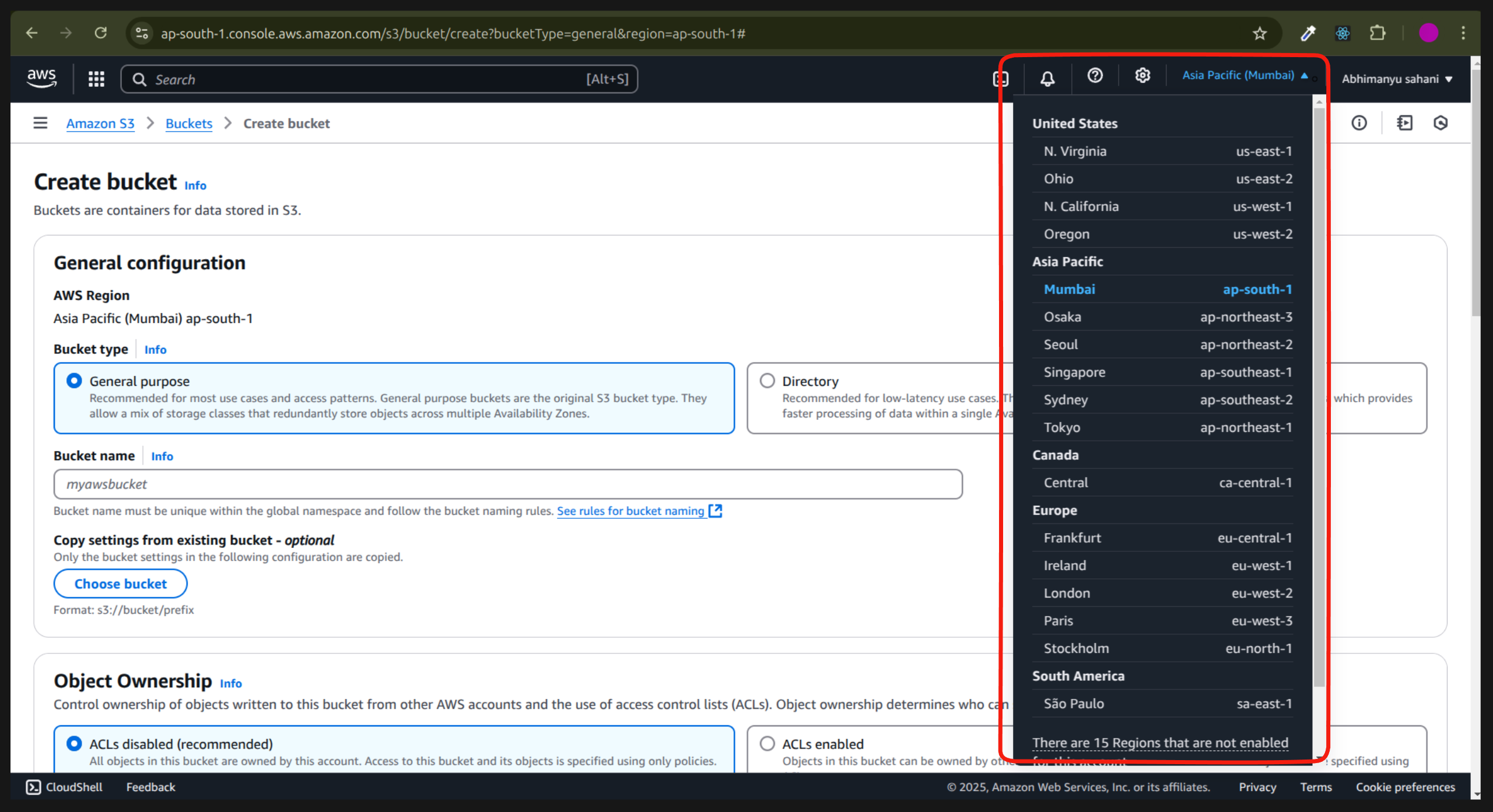Open Privacy link in footer
Screen dimensions: 1493x812
click(1257, 787)
